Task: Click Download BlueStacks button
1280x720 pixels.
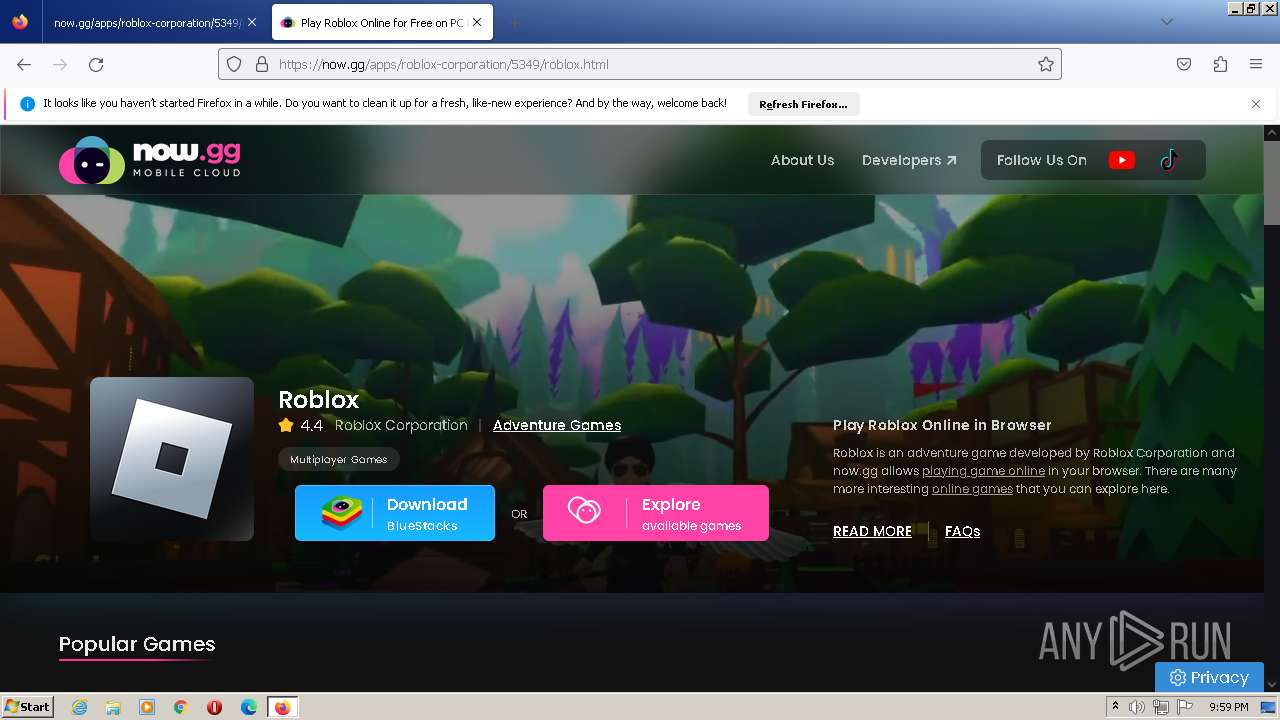Action: point(395,513)
